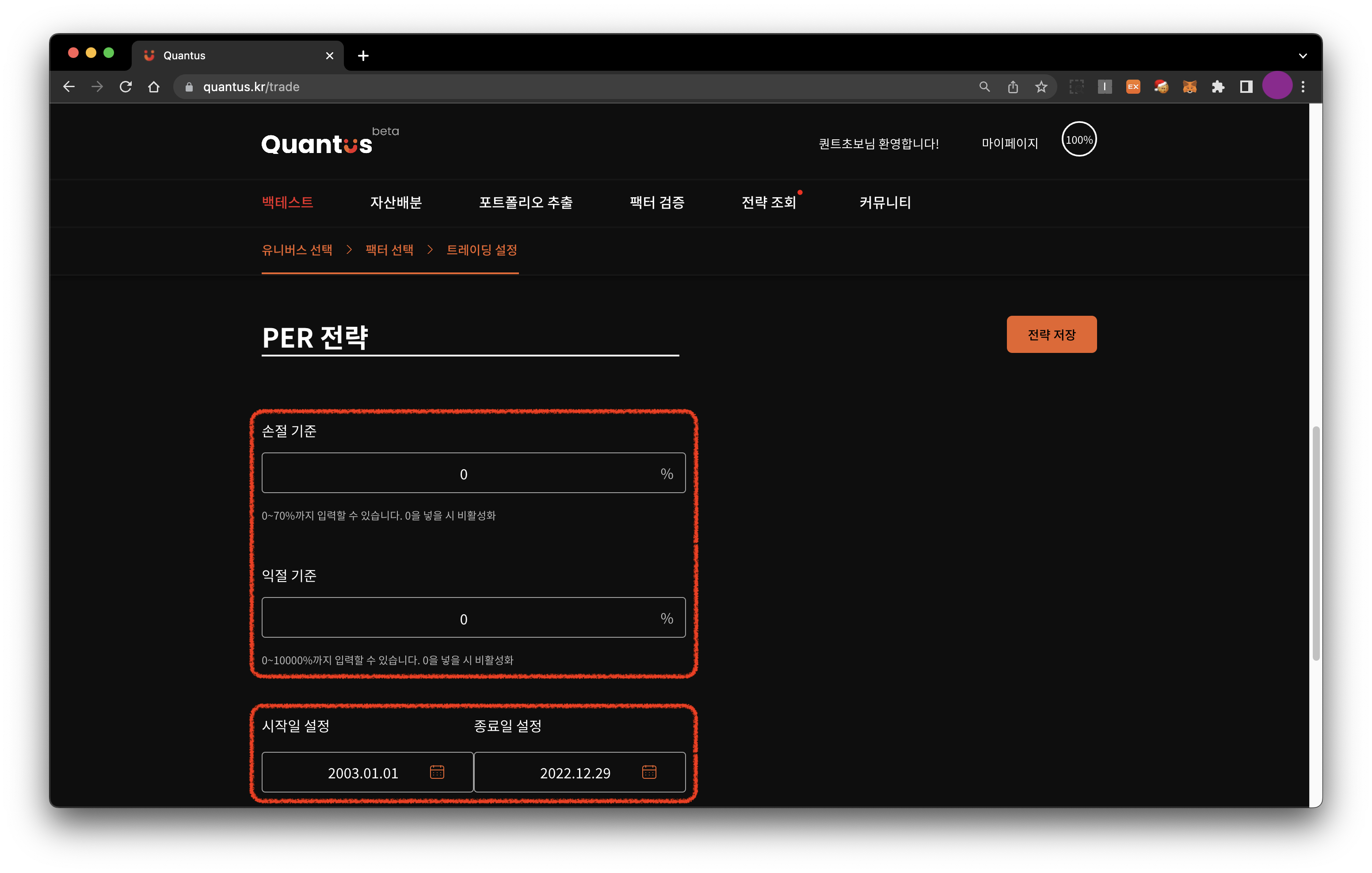Viewport: 1372px width, 873px height.
Task: Click browser reload page icon
Action: 126,87
